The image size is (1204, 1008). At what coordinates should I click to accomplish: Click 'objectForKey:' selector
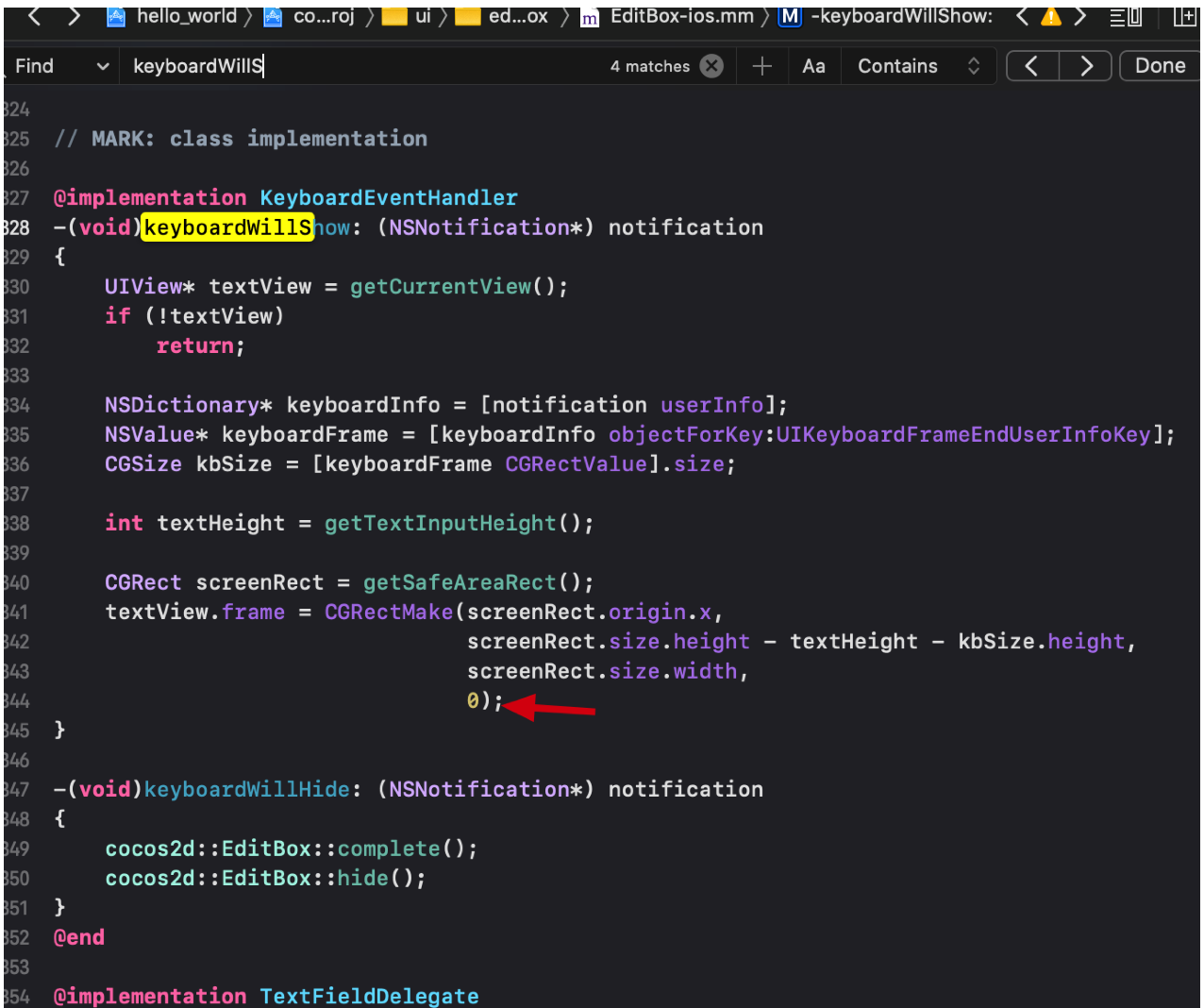coord(692,434)
